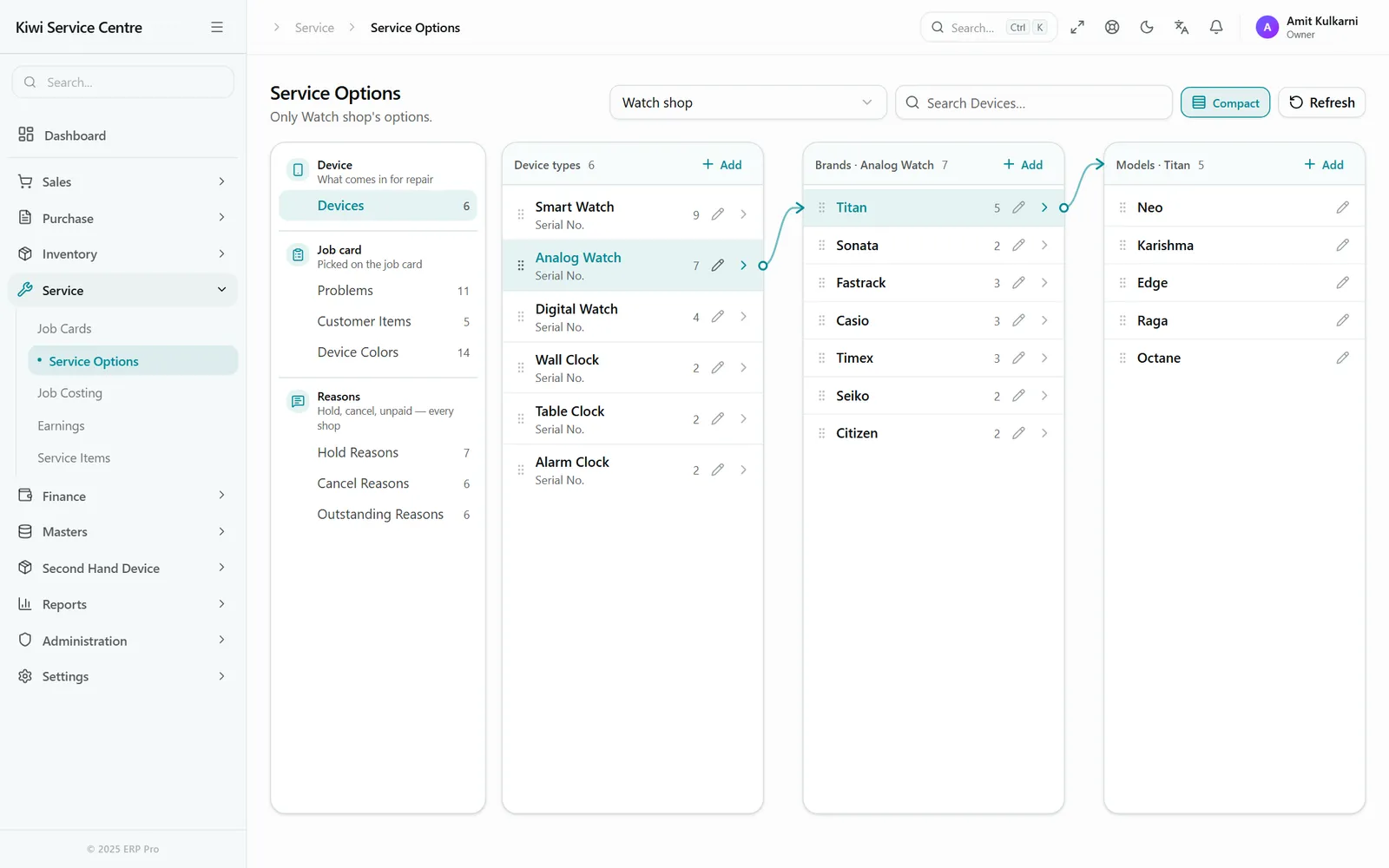This screenshot has height=868, width=1389.
Task: Open Amit Kulkarni profile menu
Action: [1307, 27]
